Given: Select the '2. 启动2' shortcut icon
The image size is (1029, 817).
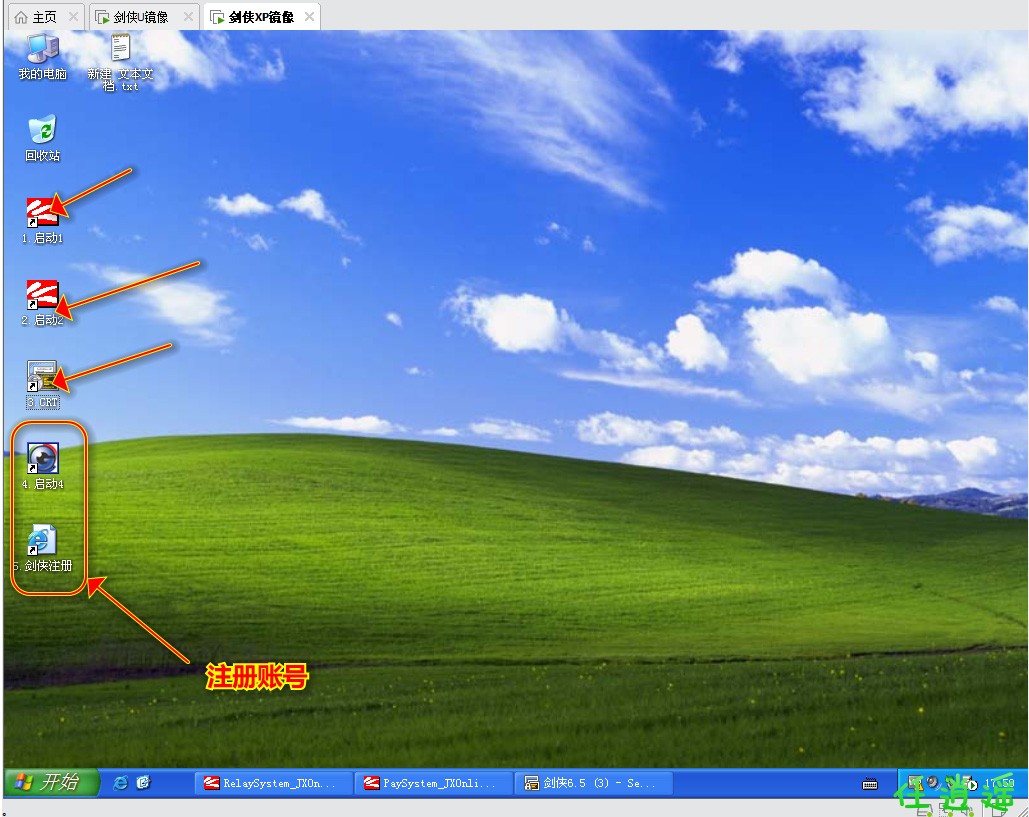Looking at the screenshot, I should [x=43, y=303].
